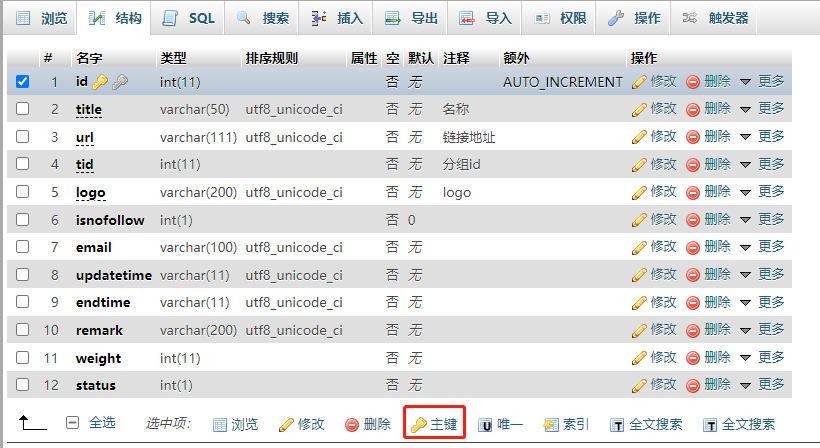Viewport: 820px width, 448px height.
Task: Open the Triggers tab
Action: [719, 18]
